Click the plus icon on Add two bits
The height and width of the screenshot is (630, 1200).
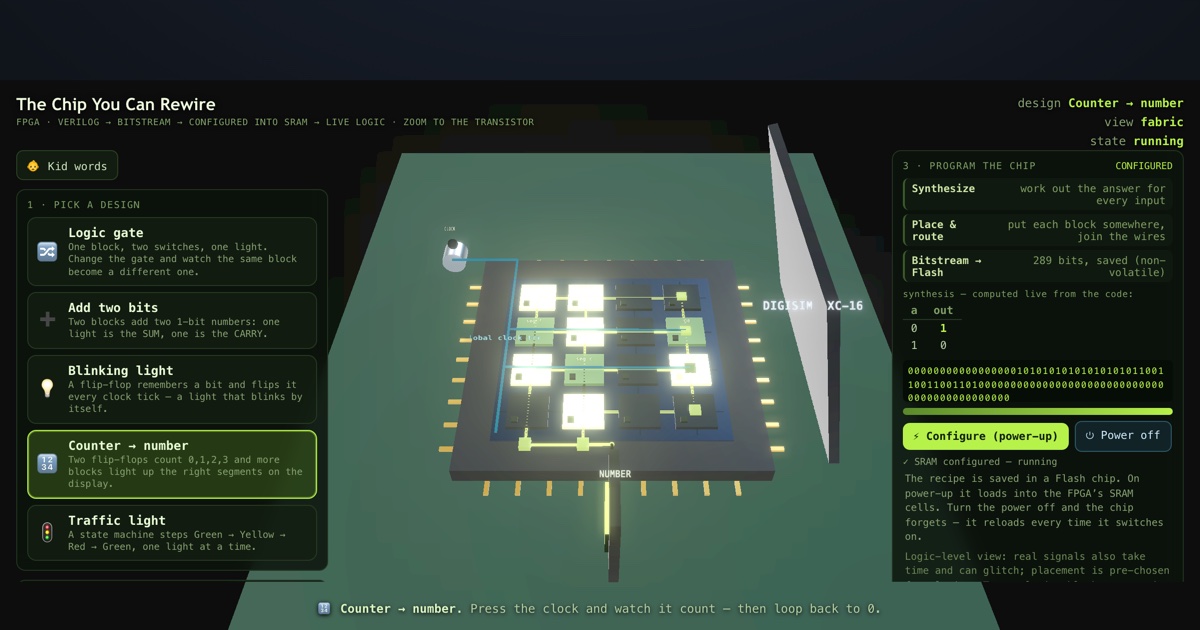(47, 320)
